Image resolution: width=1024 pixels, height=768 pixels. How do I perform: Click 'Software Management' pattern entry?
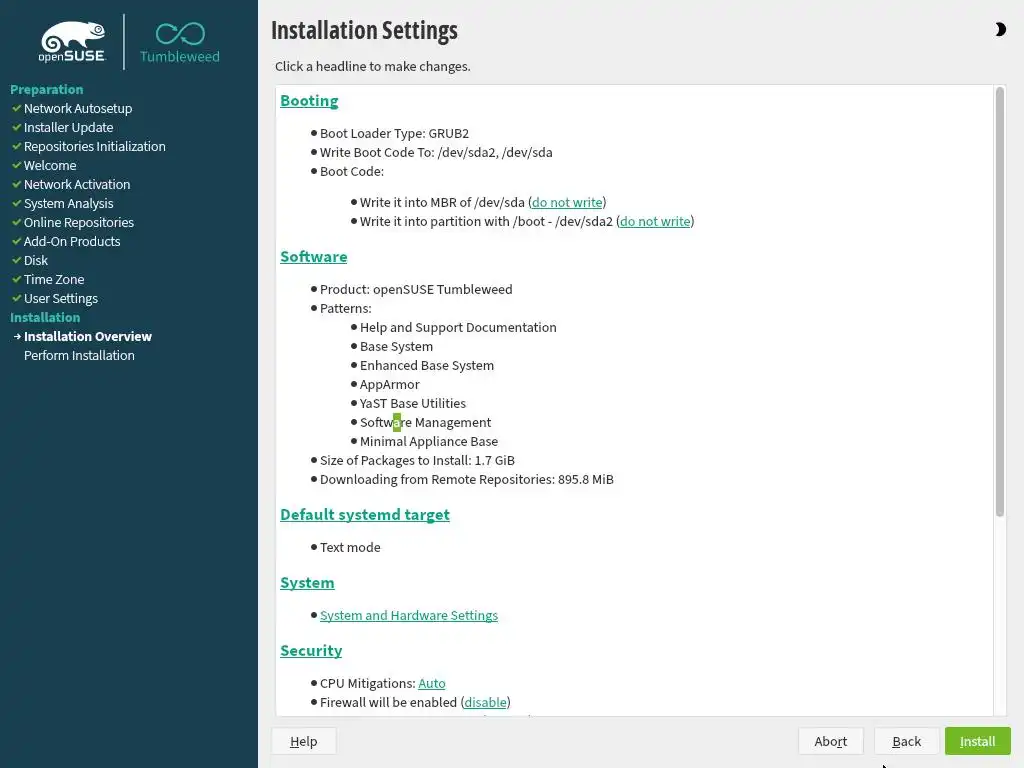pos(425,423)
